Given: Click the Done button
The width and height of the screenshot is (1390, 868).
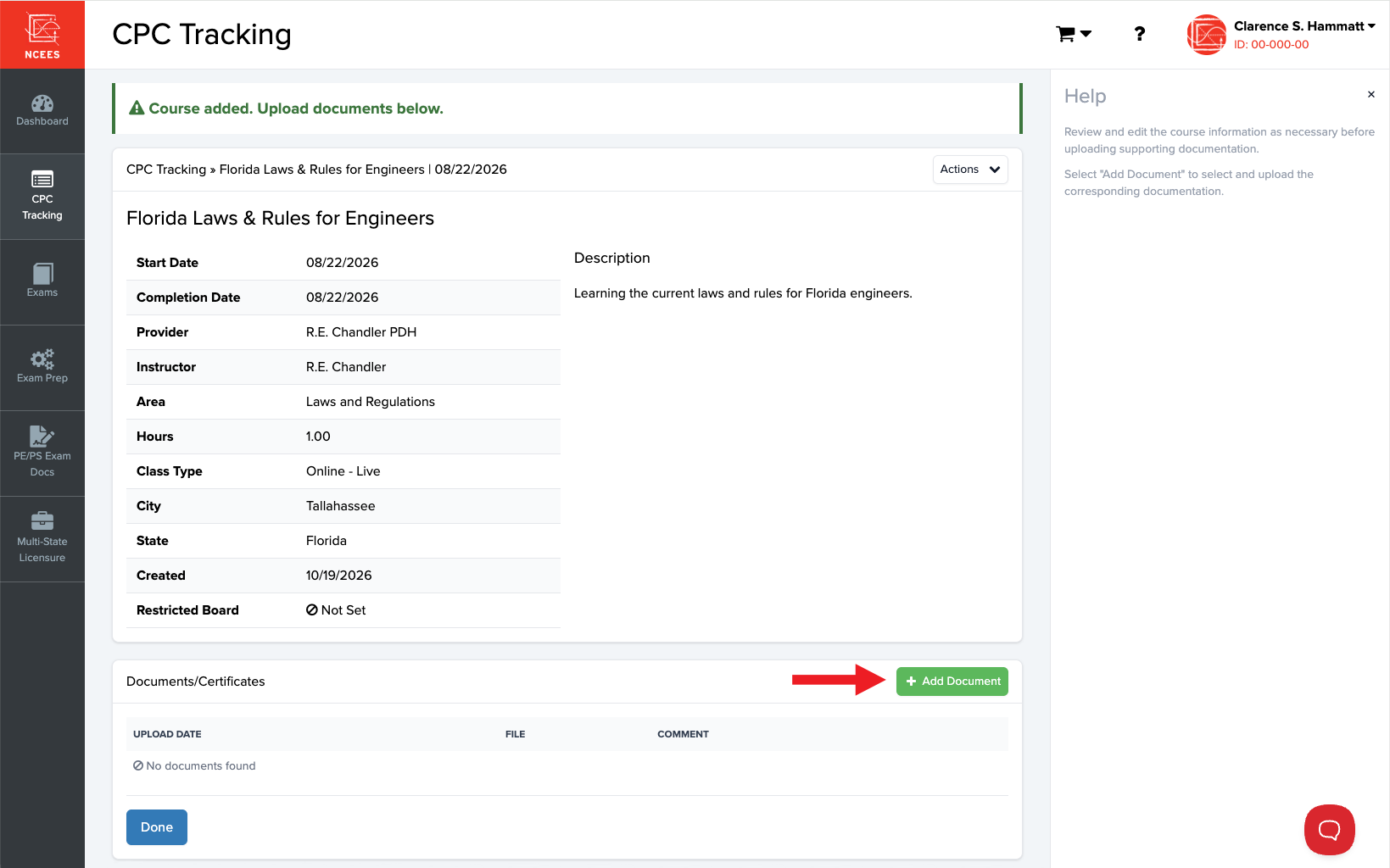Looking at the screenshot, I should [157, 827].
